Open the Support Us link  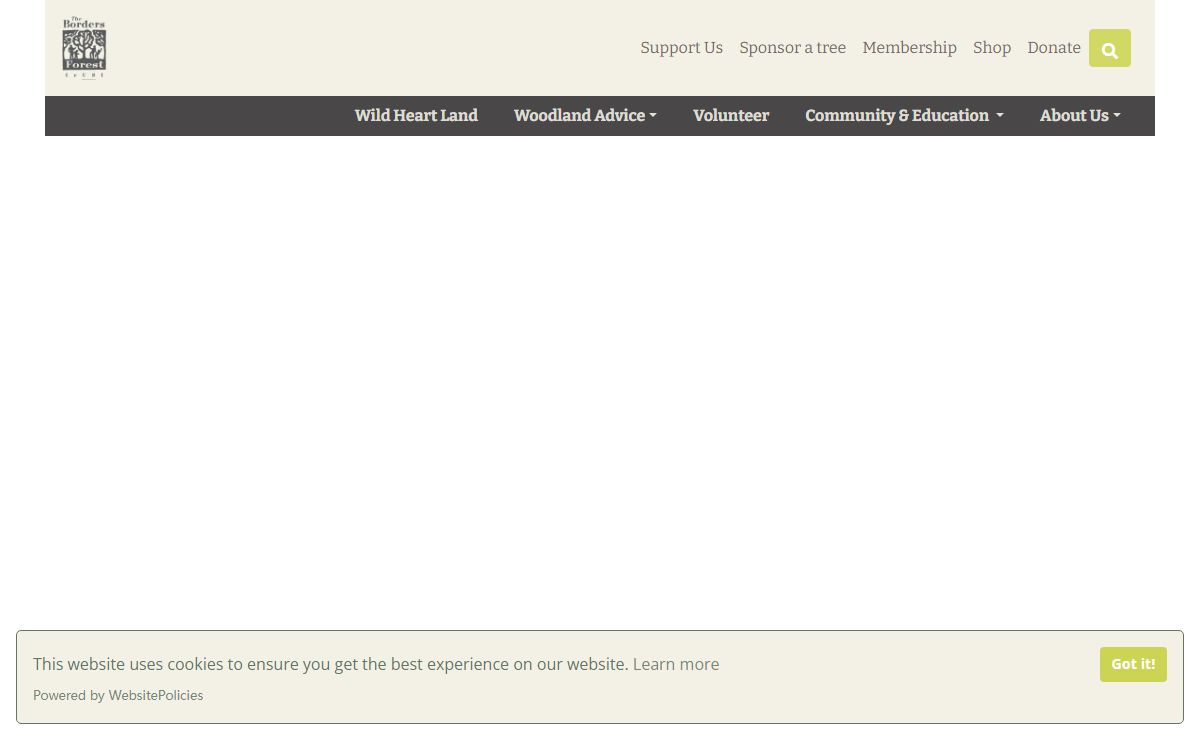click(x=681, y=48)
